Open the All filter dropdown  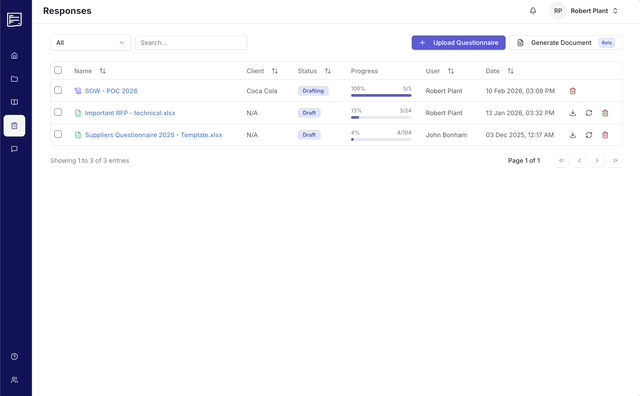click(90, 42)
